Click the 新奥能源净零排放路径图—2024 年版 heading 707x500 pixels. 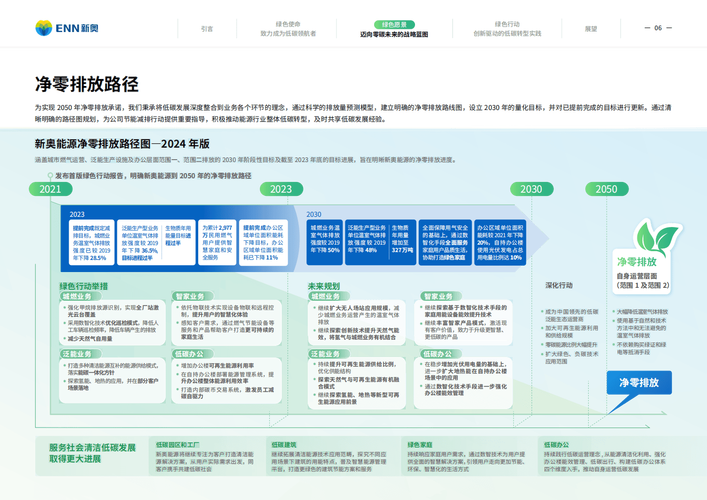click(x=122, y=144)
